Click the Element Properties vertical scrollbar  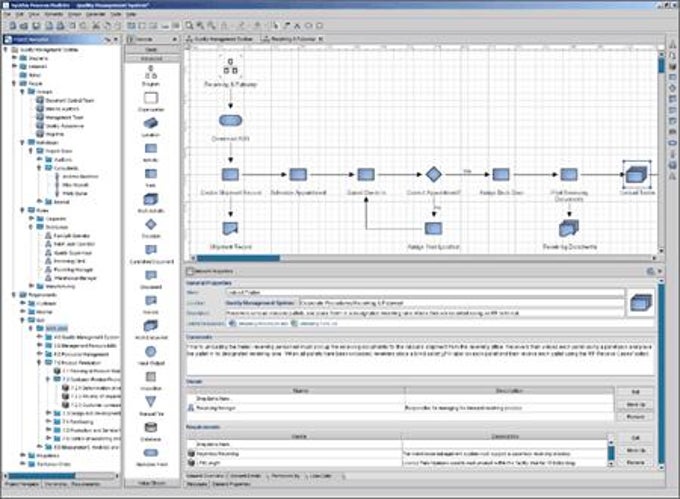(661, 373)
